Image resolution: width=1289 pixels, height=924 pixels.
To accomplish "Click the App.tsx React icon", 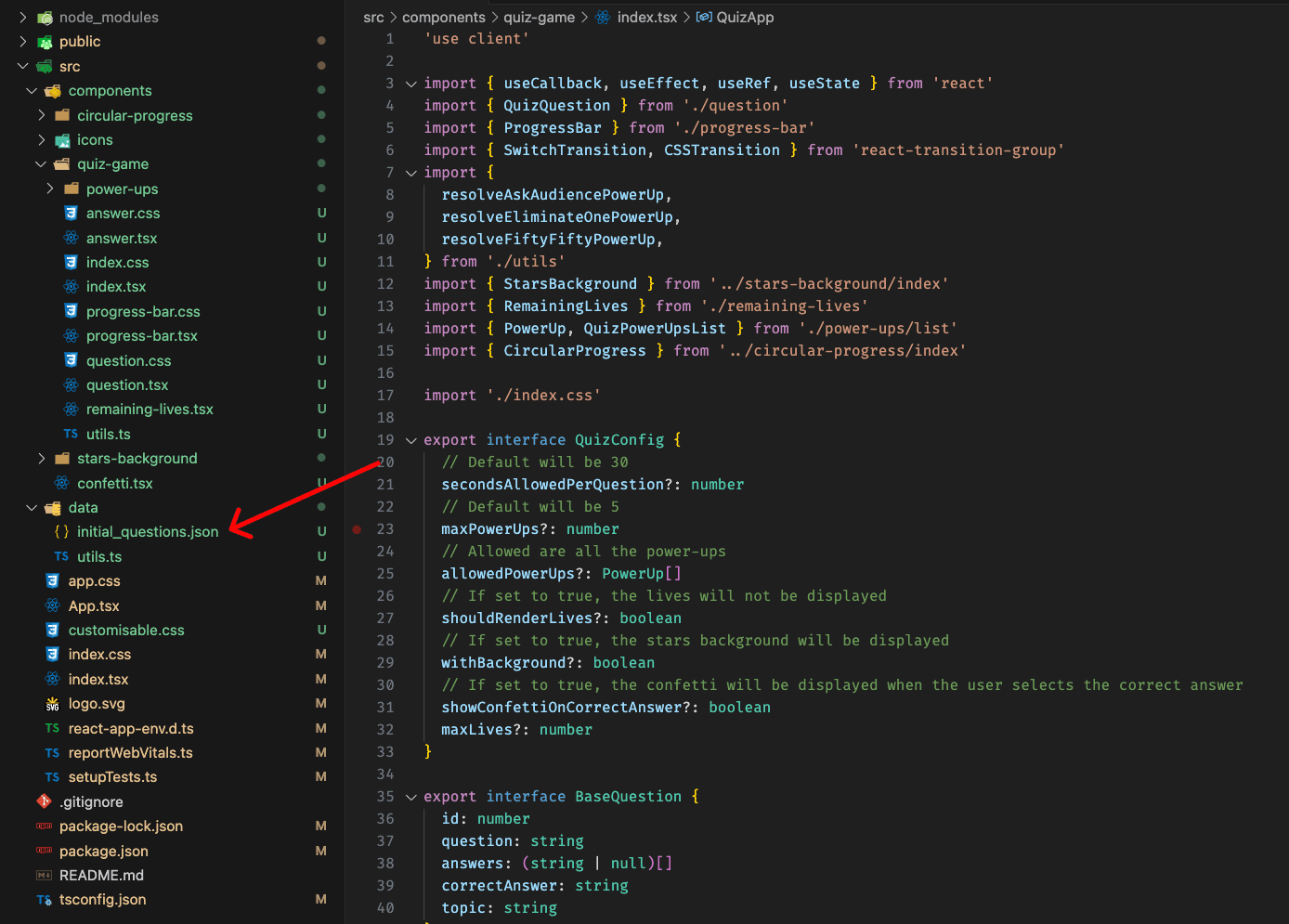I will pyautogui.click(x=53, y=605).
